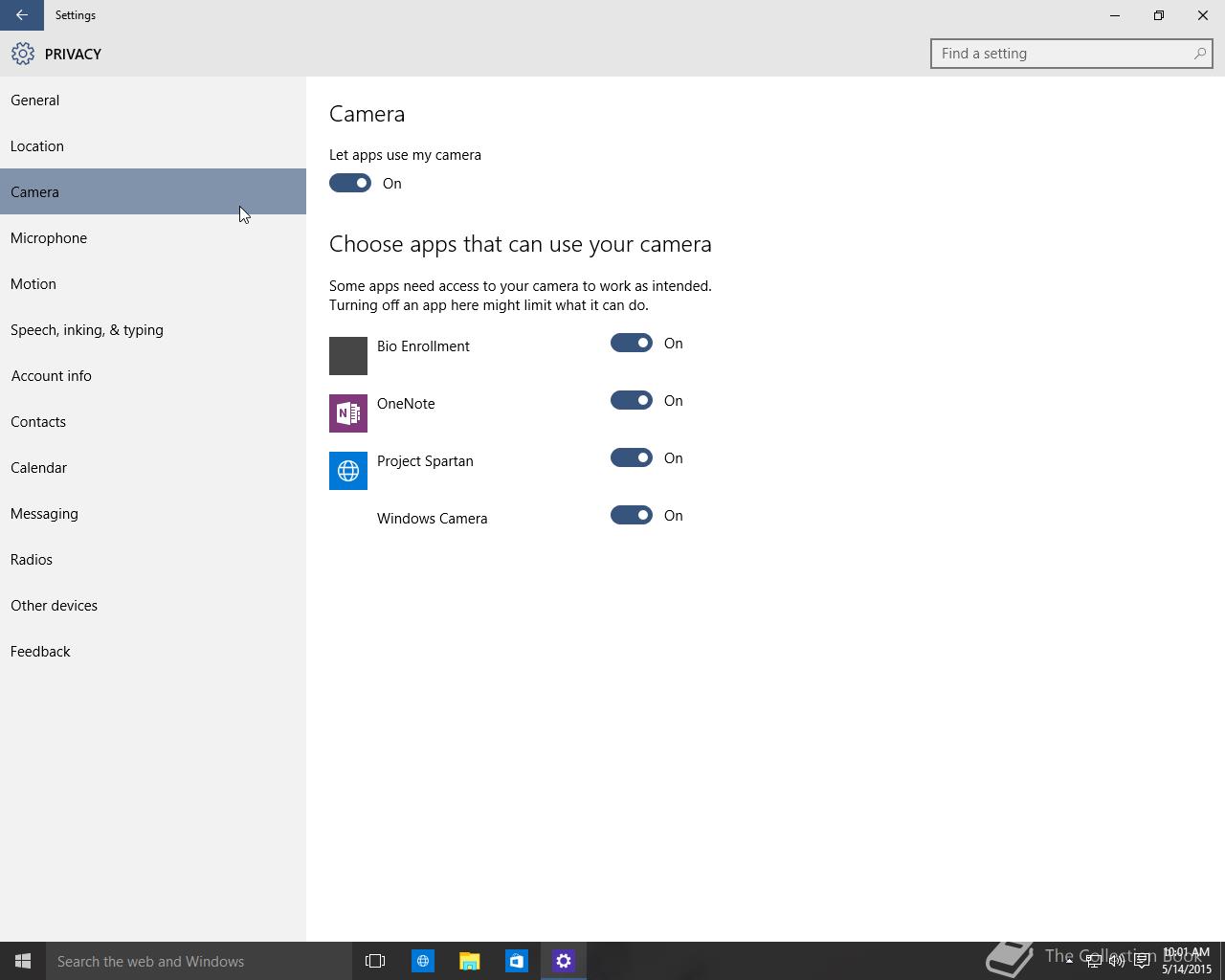This screenshot has height=980, width=1225.
Task: Open the Store from the taskbar
Action: coord(516,961)
